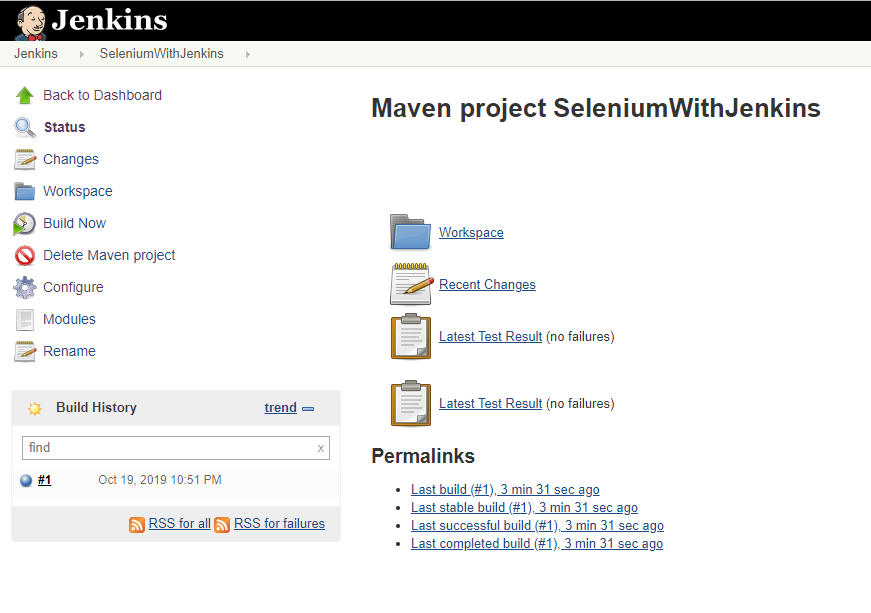Click the large folder Workspace icon in main panel
The image size is (871, 613).
[x=411, y=232]
